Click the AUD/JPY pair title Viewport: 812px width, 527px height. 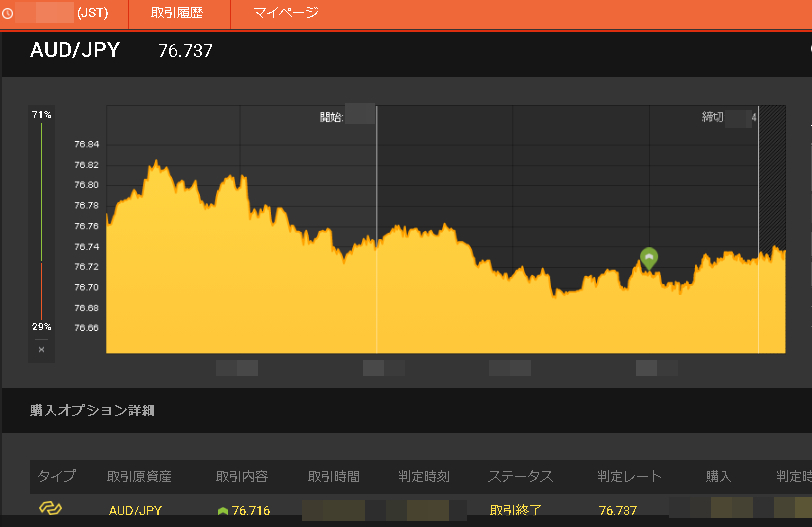tap(75, 50)
